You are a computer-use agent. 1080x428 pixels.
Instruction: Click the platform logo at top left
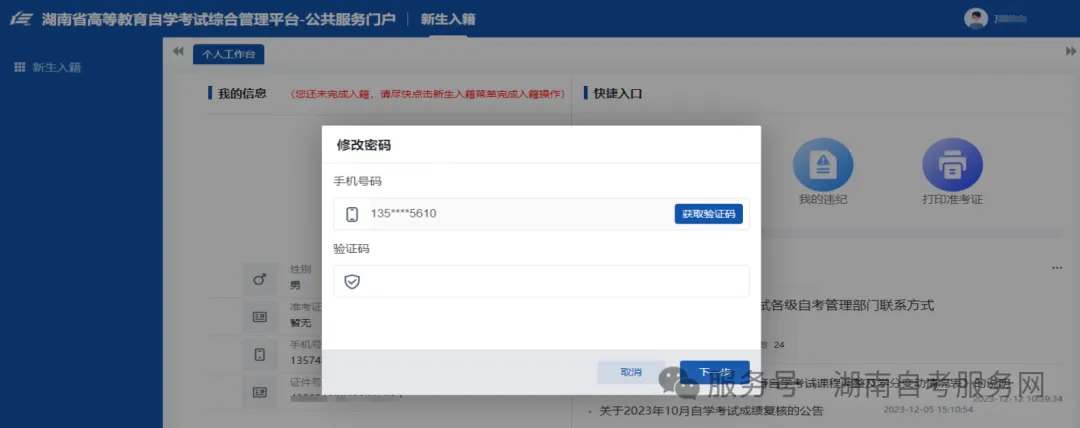(20, 19)
